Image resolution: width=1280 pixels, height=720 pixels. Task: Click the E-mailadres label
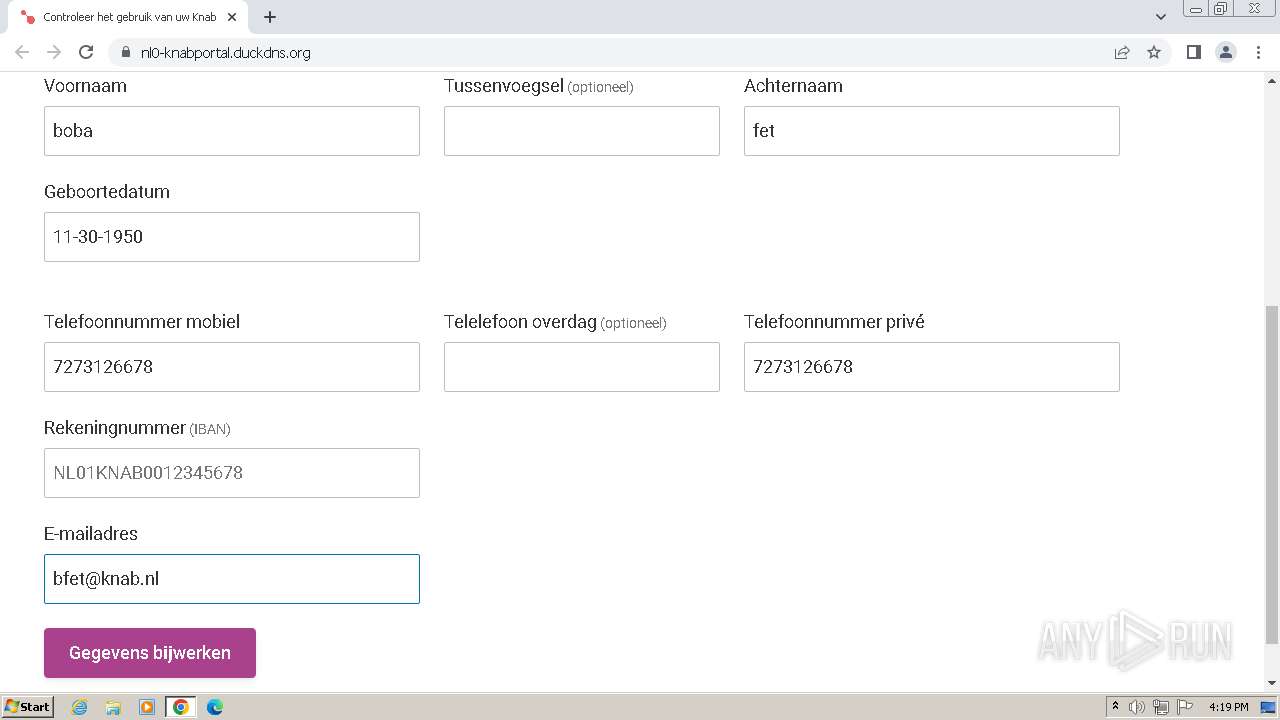(91, 534)
